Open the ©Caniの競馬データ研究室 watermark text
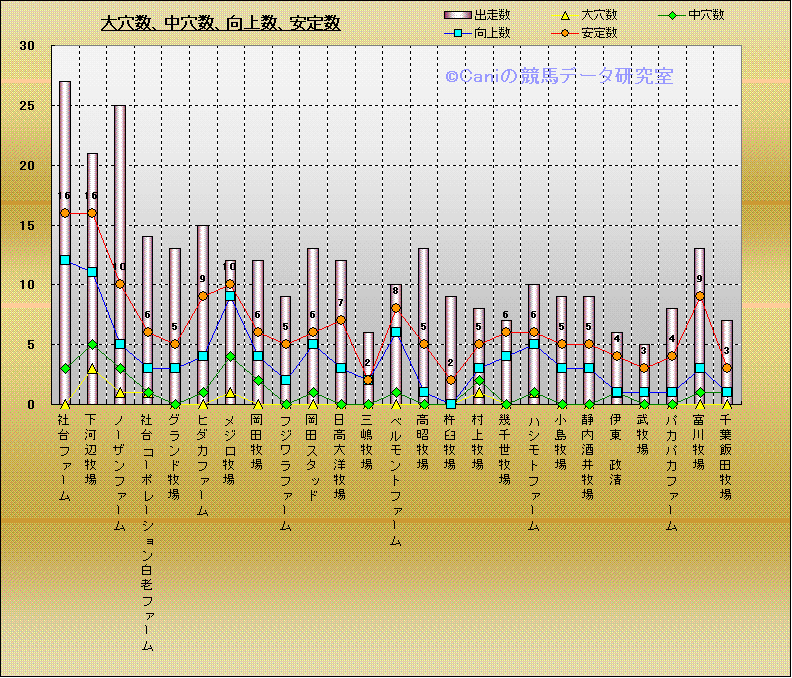Screen dimensions: 792x678 [559, 76]
